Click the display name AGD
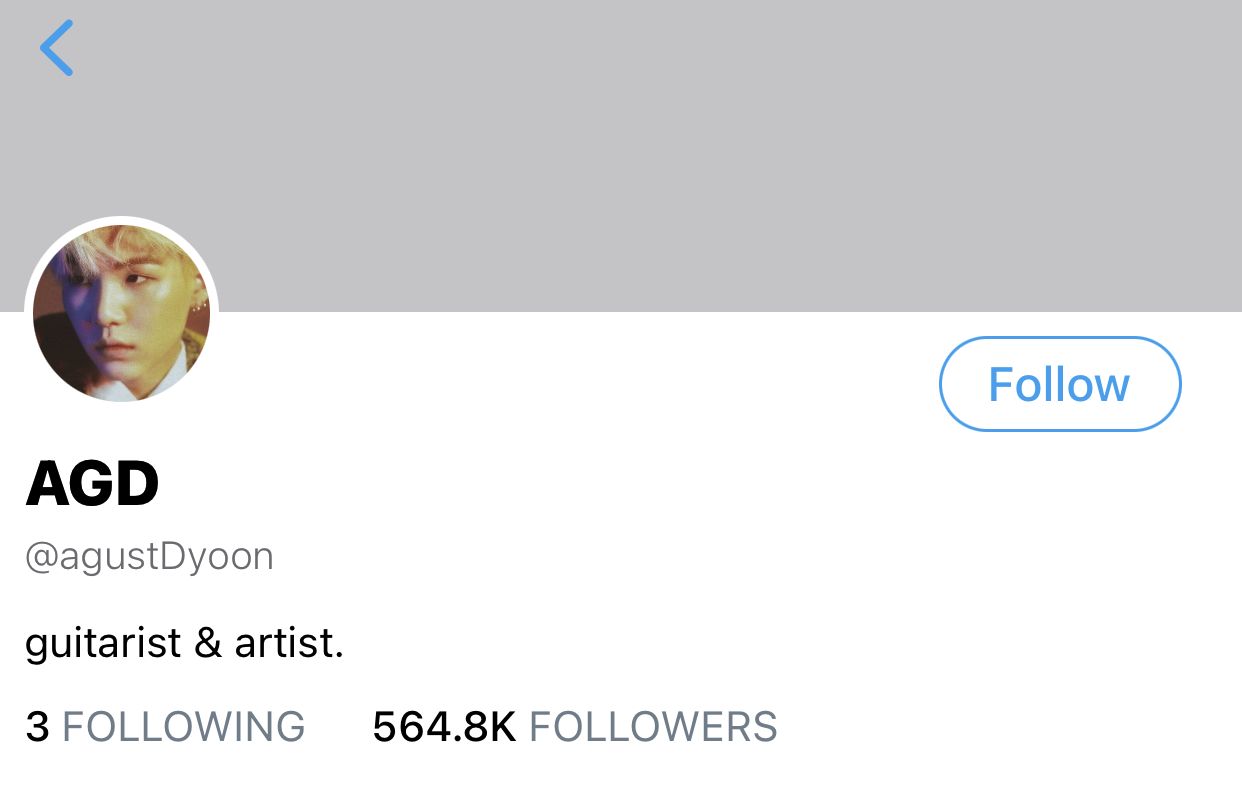 pos(92,485)
